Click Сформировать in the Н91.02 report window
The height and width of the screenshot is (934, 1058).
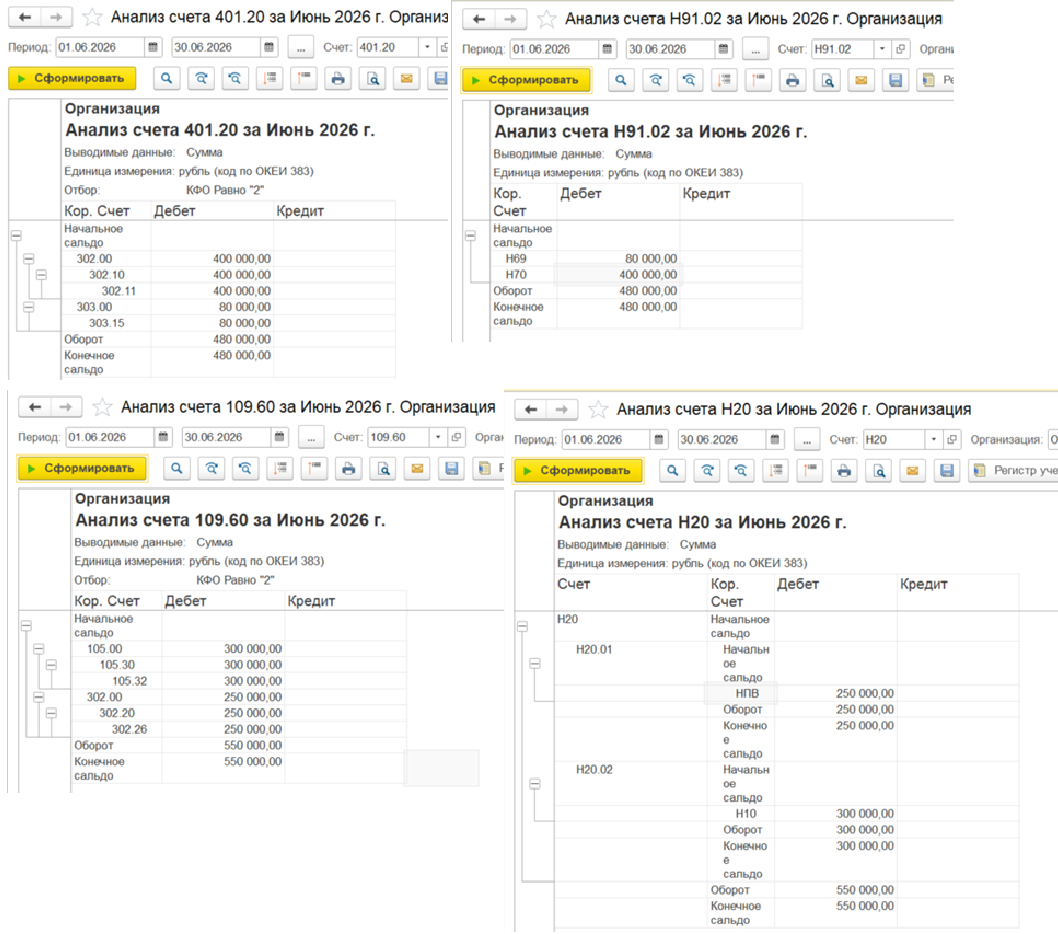[526, 80]
